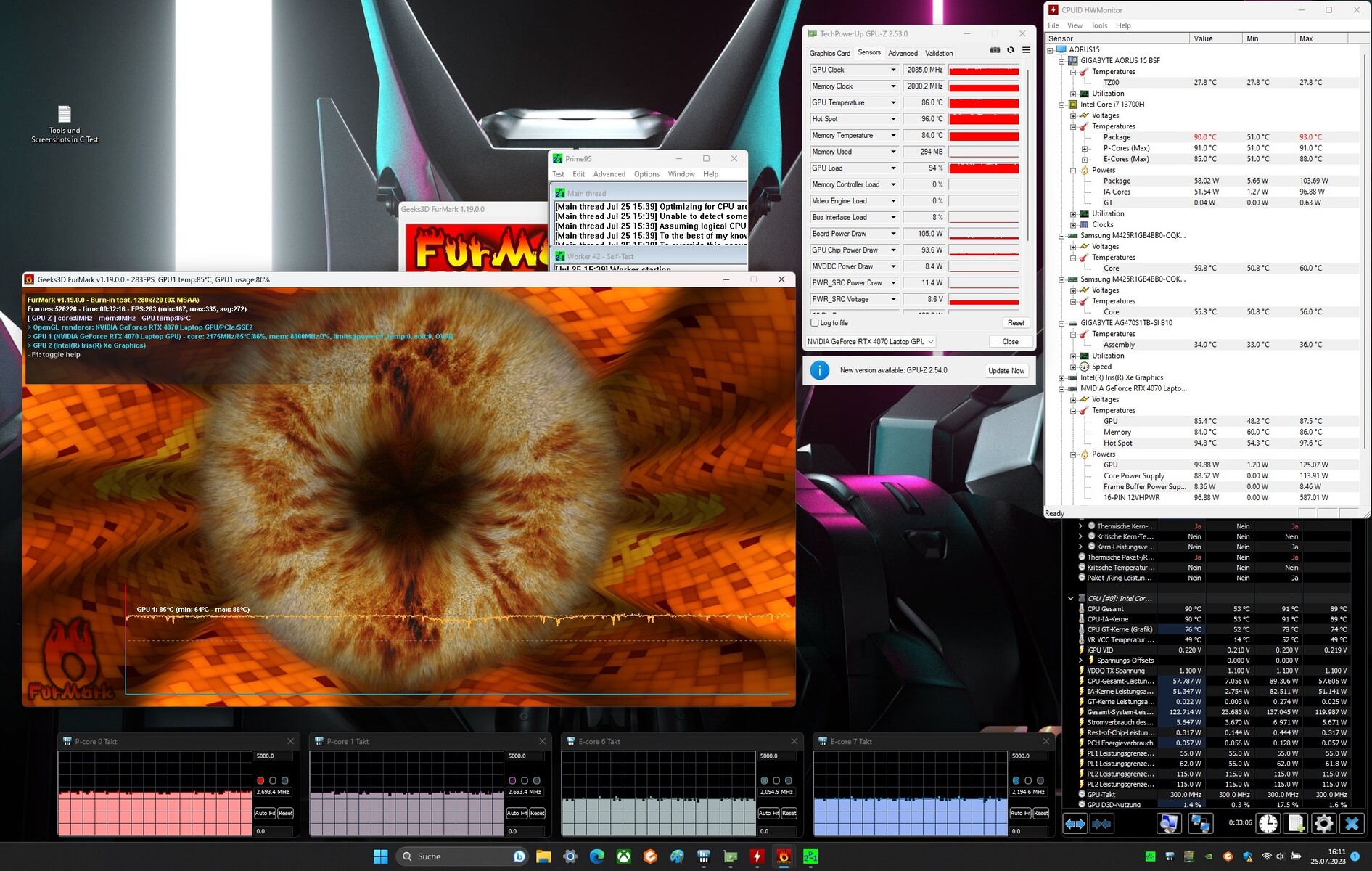
Task: Open the orange Gigabyte Control Center taskbar icon
Action: point(650,856)
